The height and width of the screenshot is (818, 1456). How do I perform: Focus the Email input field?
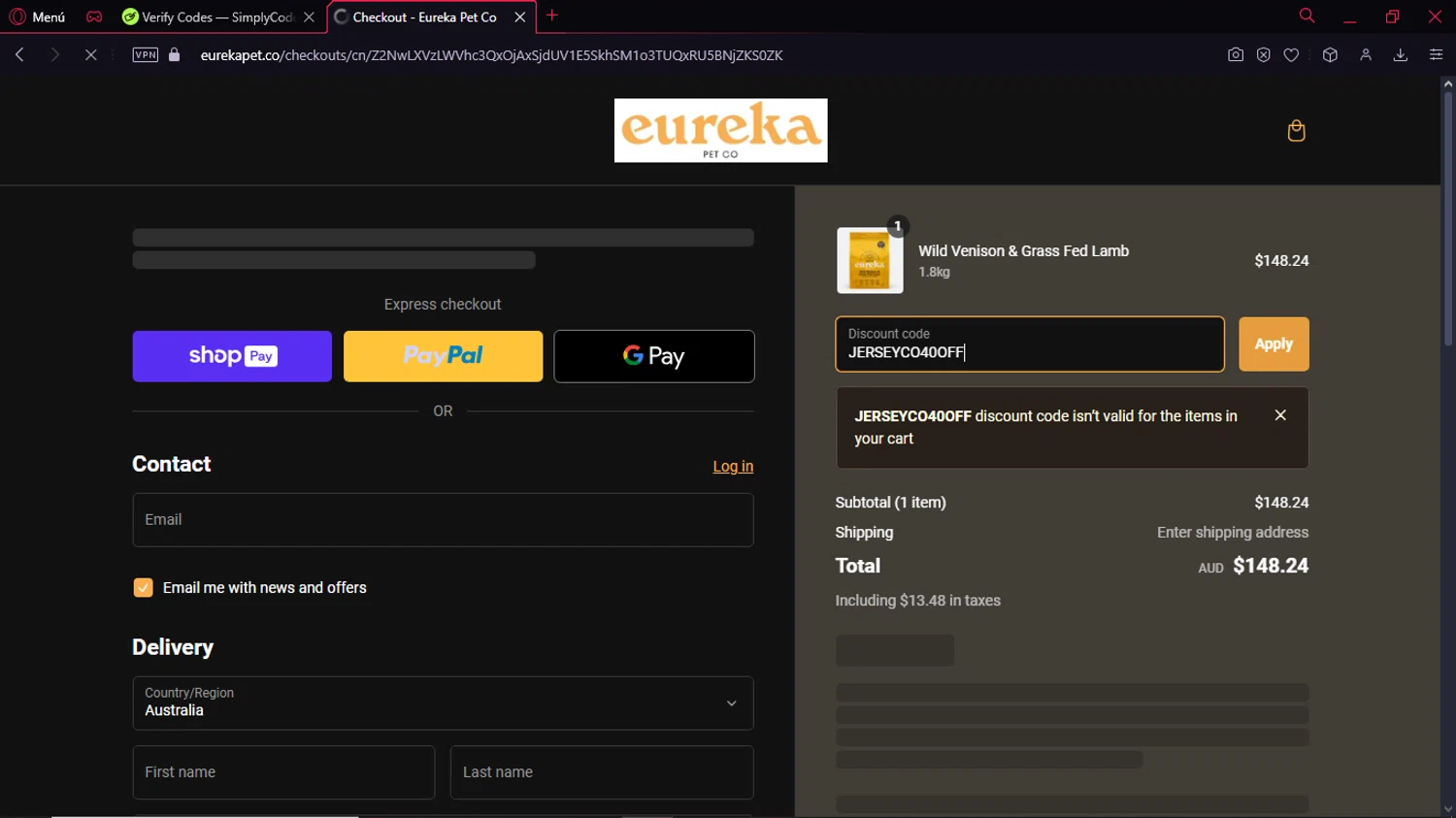tap(443, 520)
